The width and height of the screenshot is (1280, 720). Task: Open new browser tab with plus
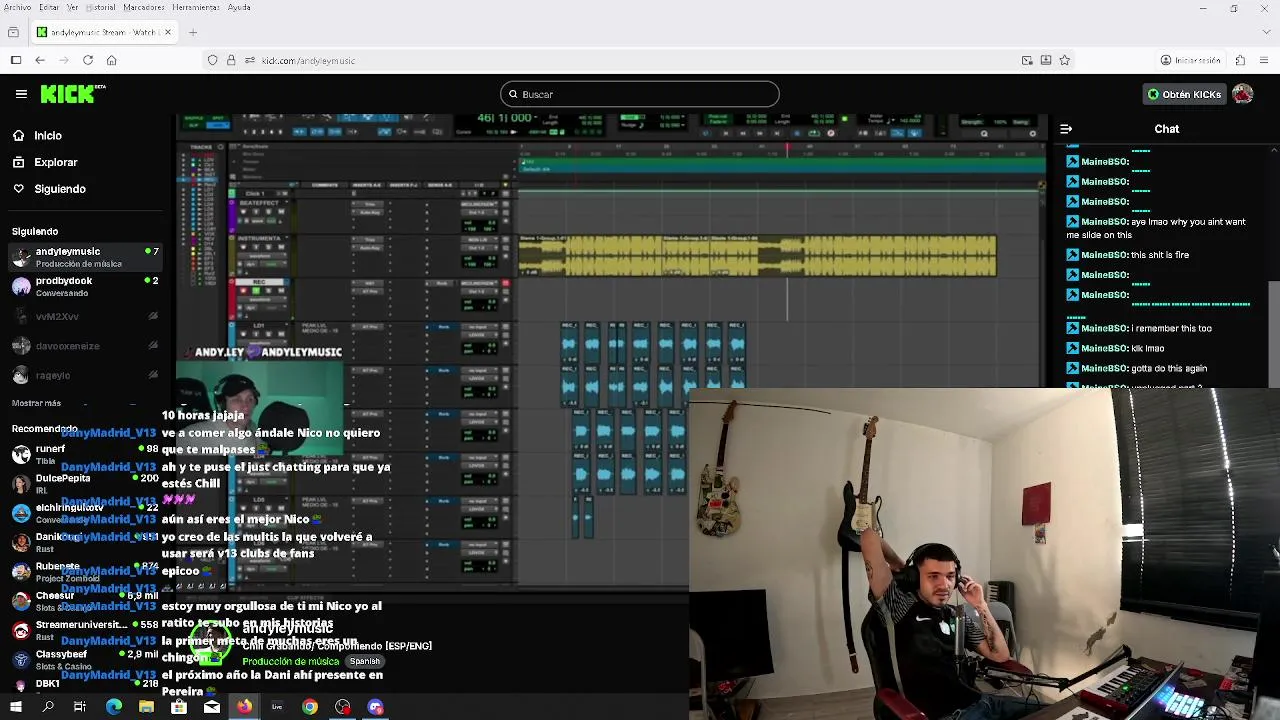193,32
